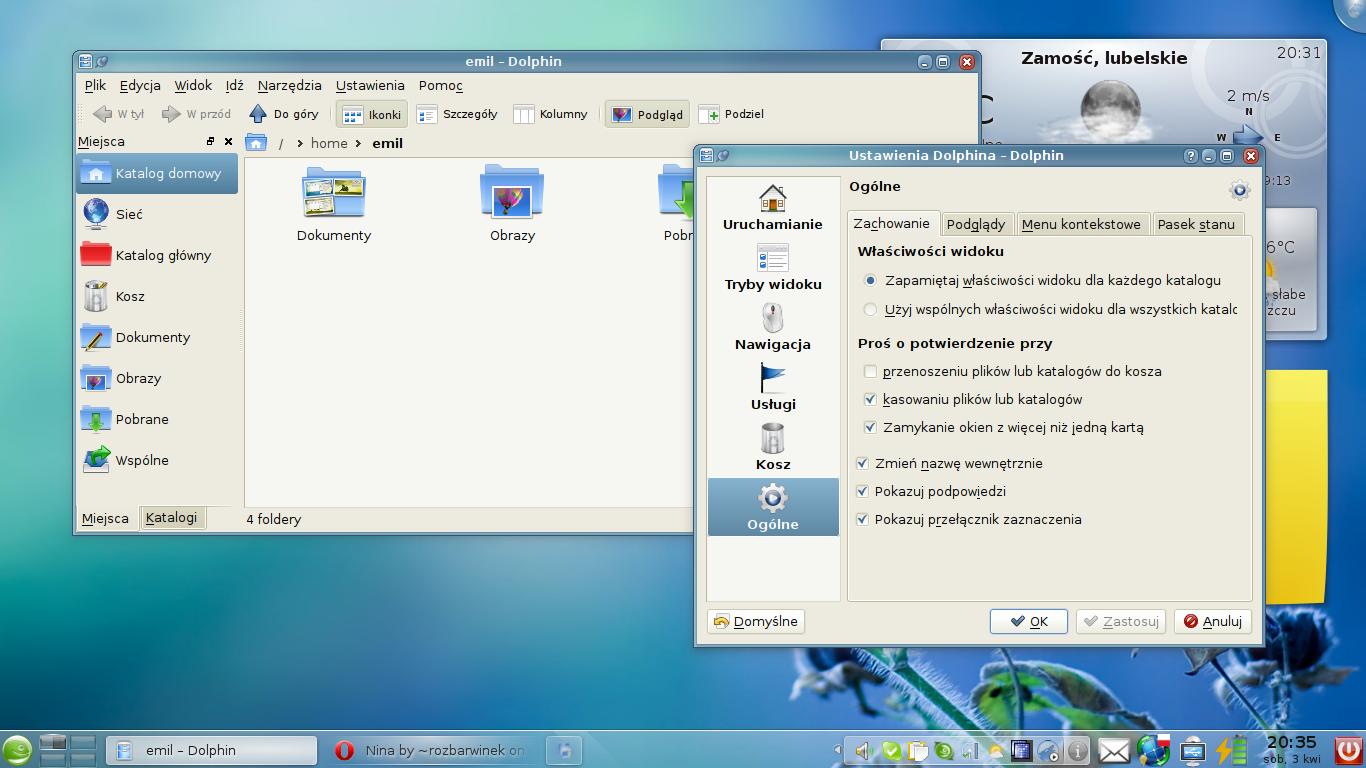Click the volume speaker icon in system tray
Screen dimensions: 1366x768
pos(862,750)
